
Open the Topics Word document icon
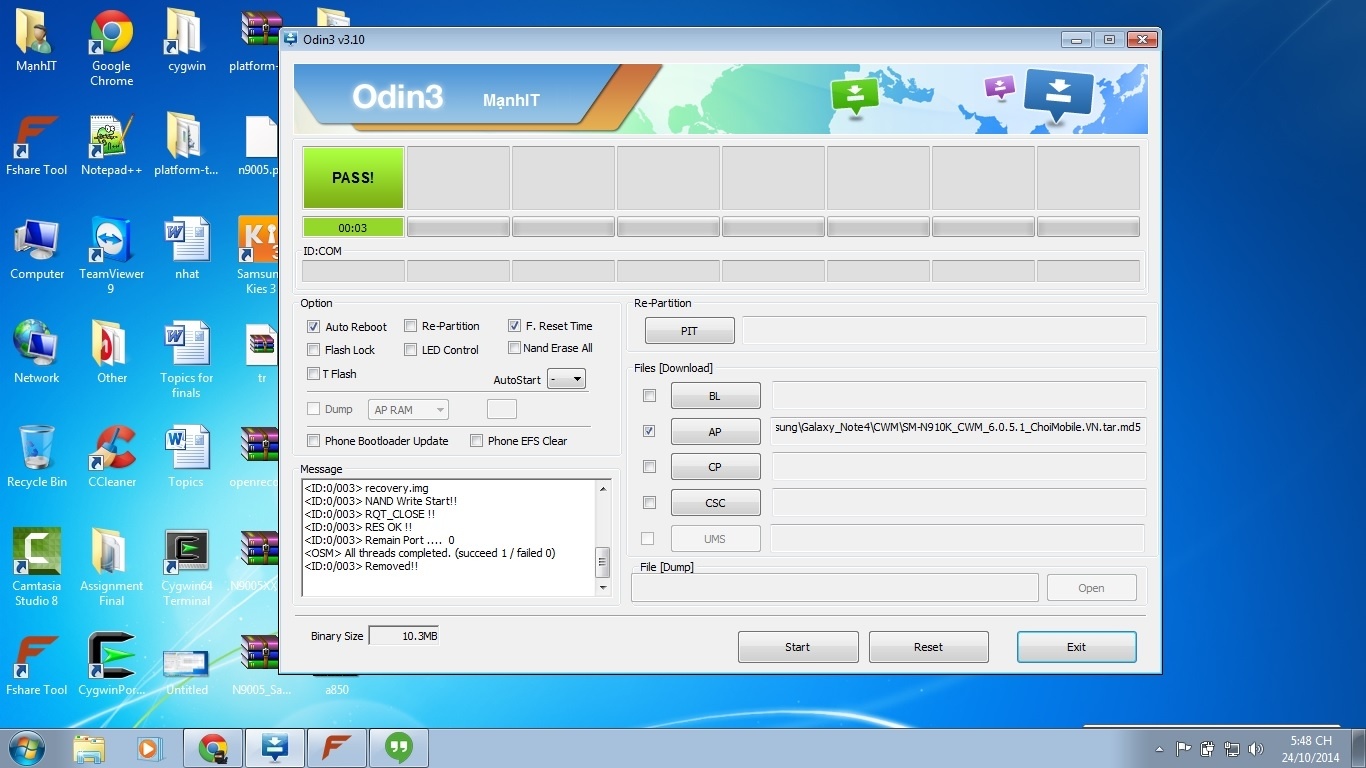187,457
